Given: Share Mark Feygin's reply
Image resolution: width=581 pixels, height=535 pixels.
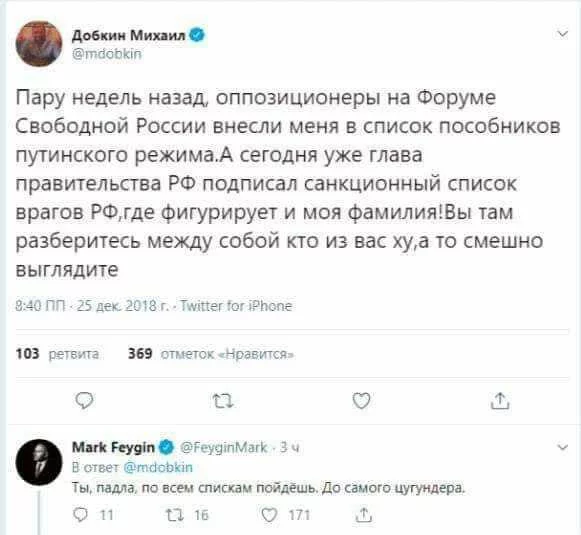Looking at the screenshot, I should click(x=364, y=515).
